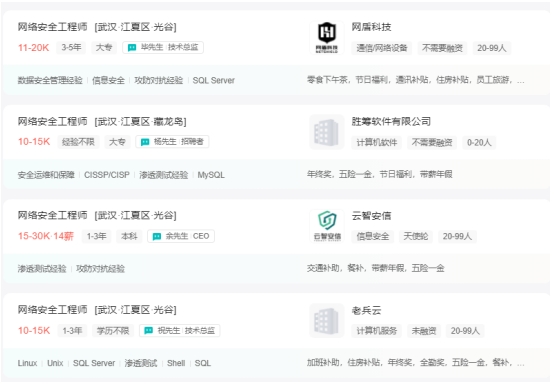
Task: Click chat icon beside 毕先生 技术总监
Action: coord(132,48)
